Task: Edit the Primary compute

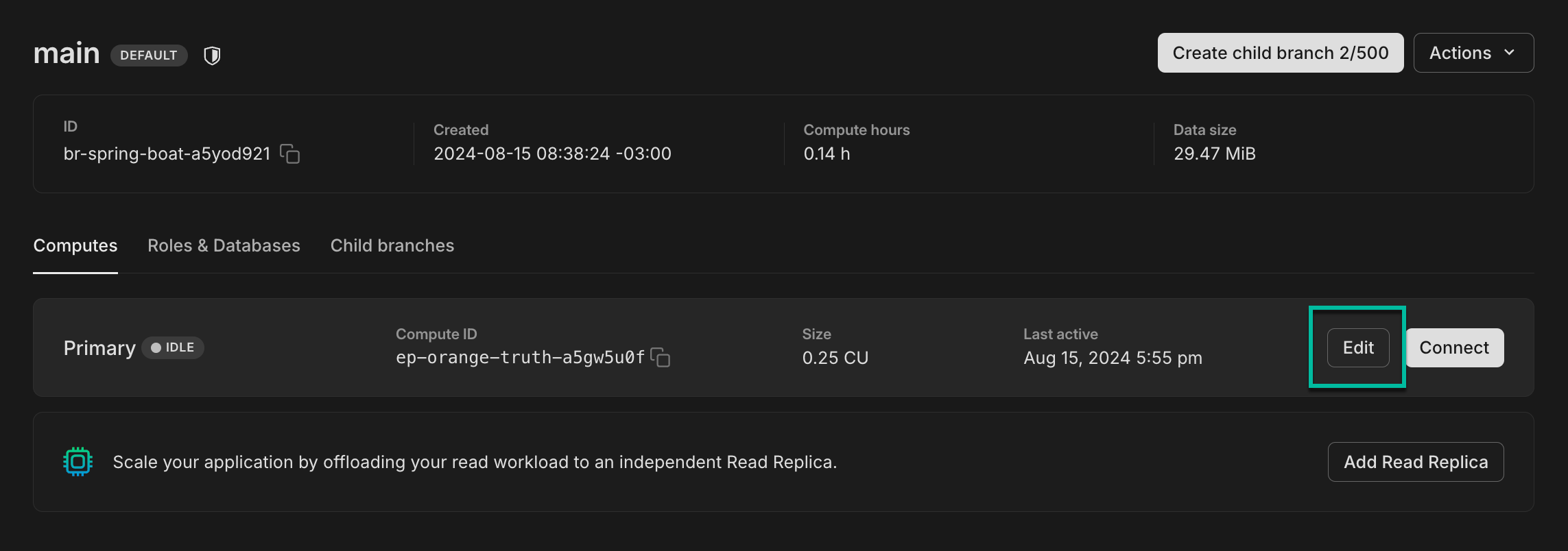Action: [1358, 348]
